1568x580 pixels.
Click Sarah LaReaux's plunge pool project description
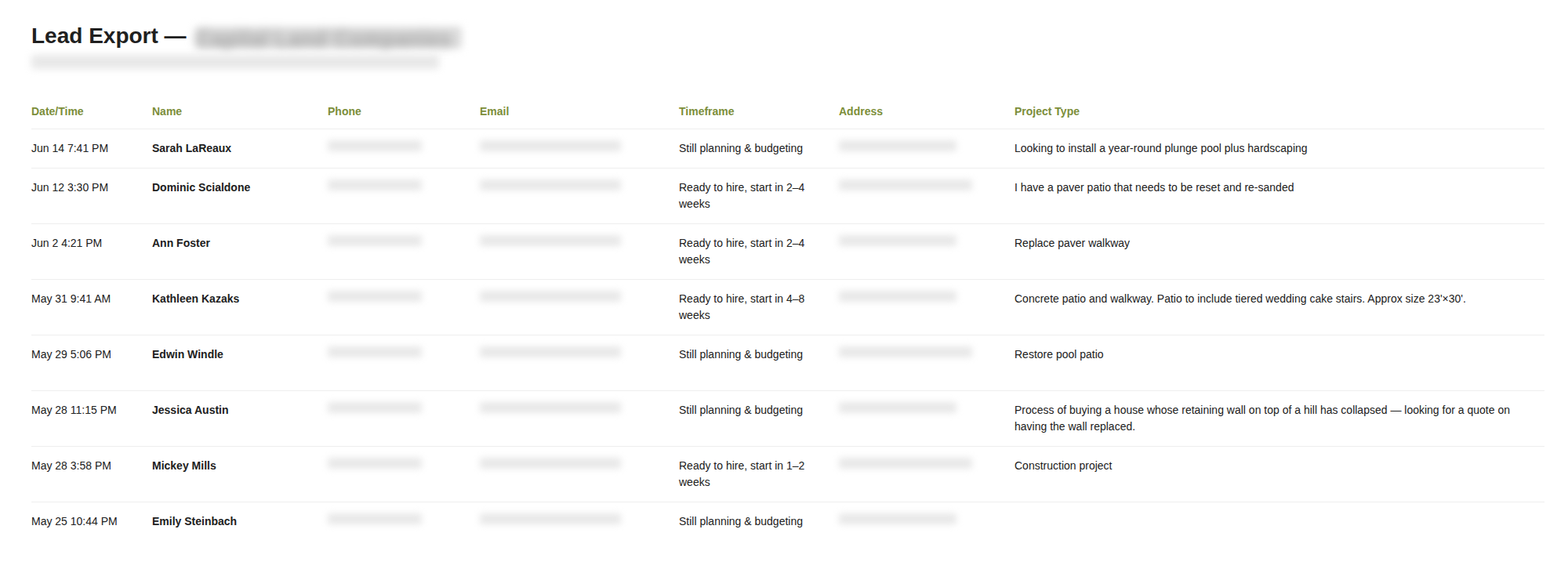click(x=1160, y=148)
